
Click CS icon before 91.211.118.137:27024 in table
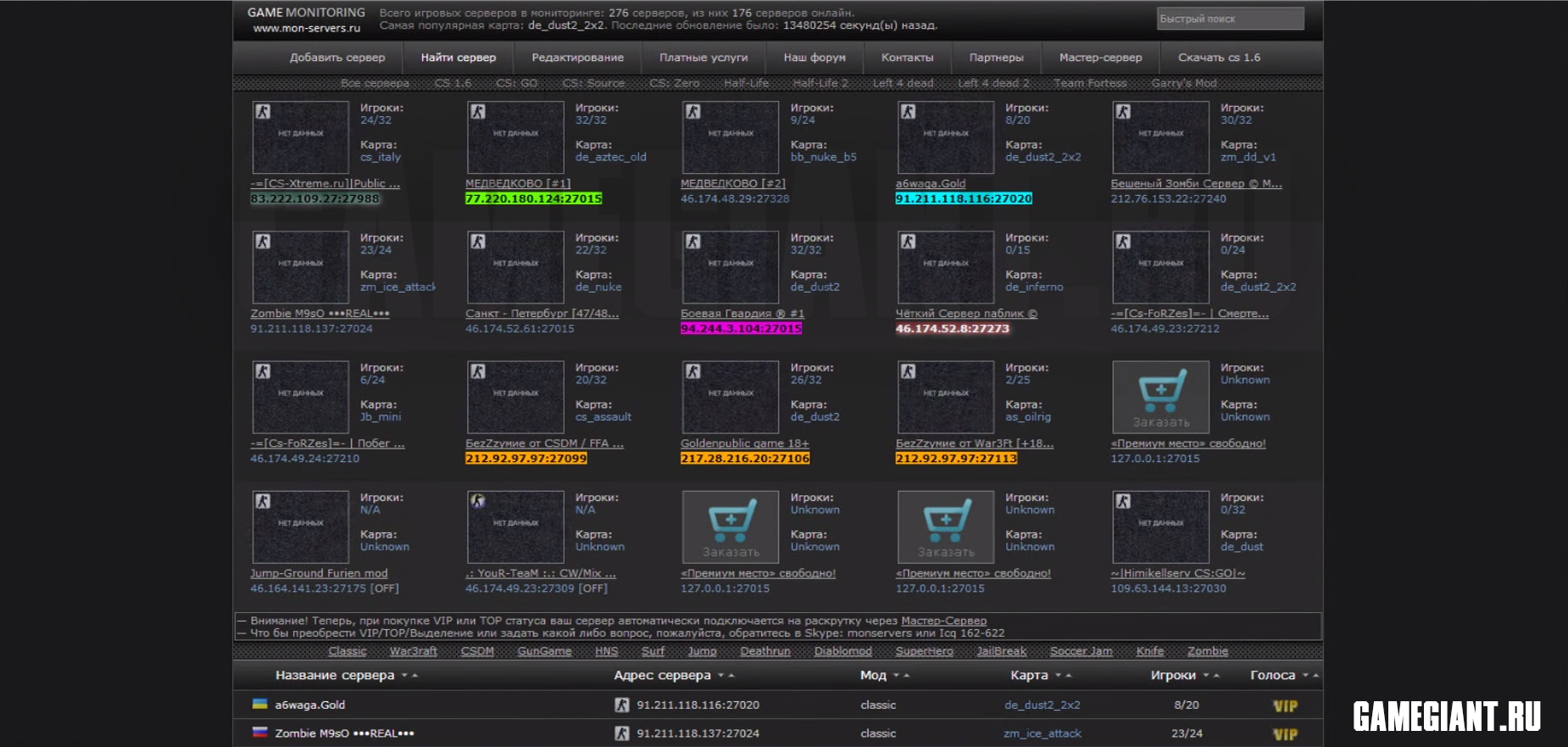point(622,733)
